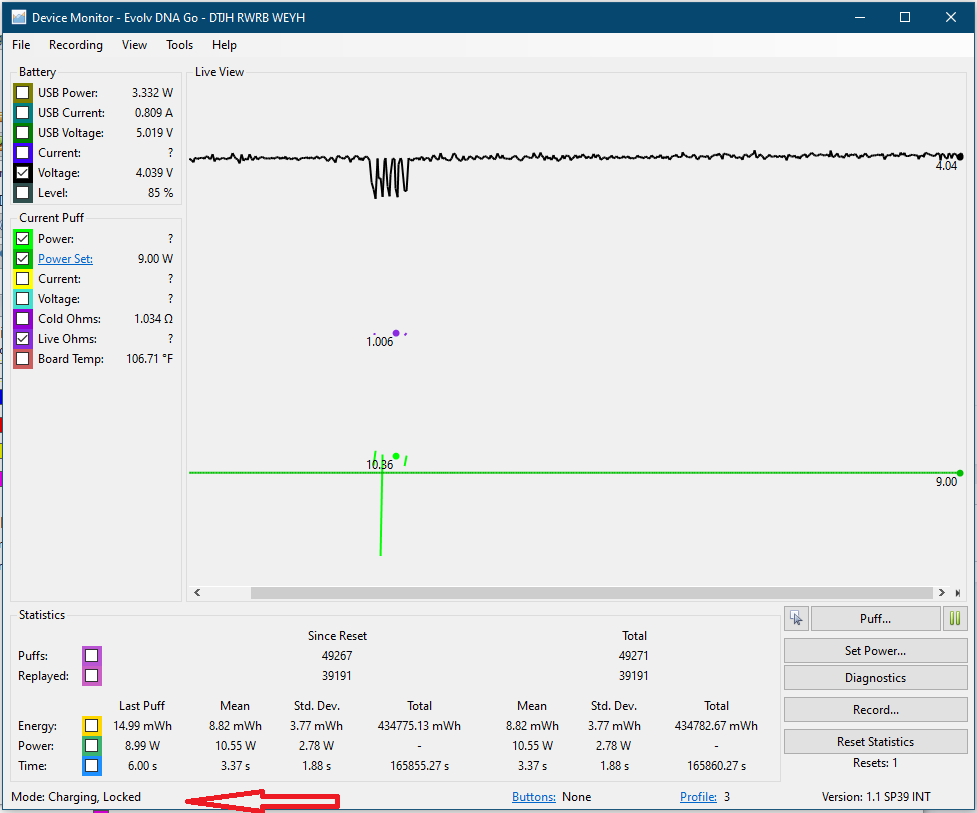977x813 pixels.
Task: Click the Device Monitor app icon in title bar
Action: pos(18,17)
